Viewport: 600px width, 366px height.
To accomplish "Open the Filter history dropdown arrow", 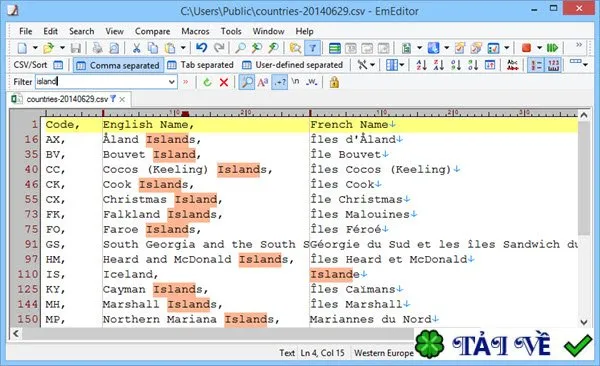I will tap(172, 82).
